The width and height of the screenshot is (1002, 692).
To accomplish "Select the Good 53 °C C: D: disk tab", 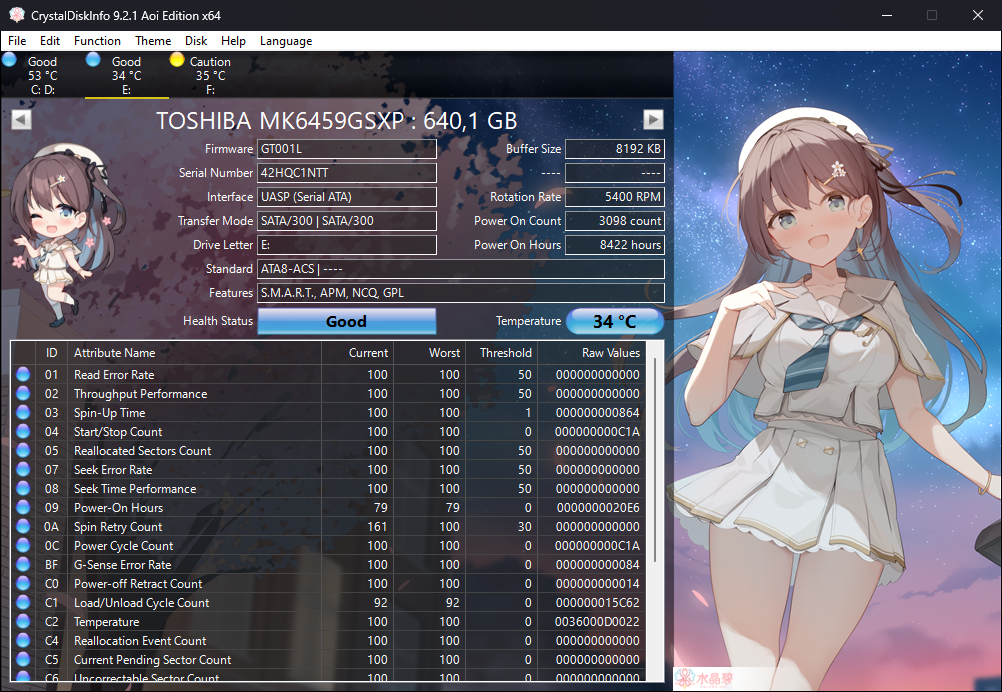I will tap(42, 75).
